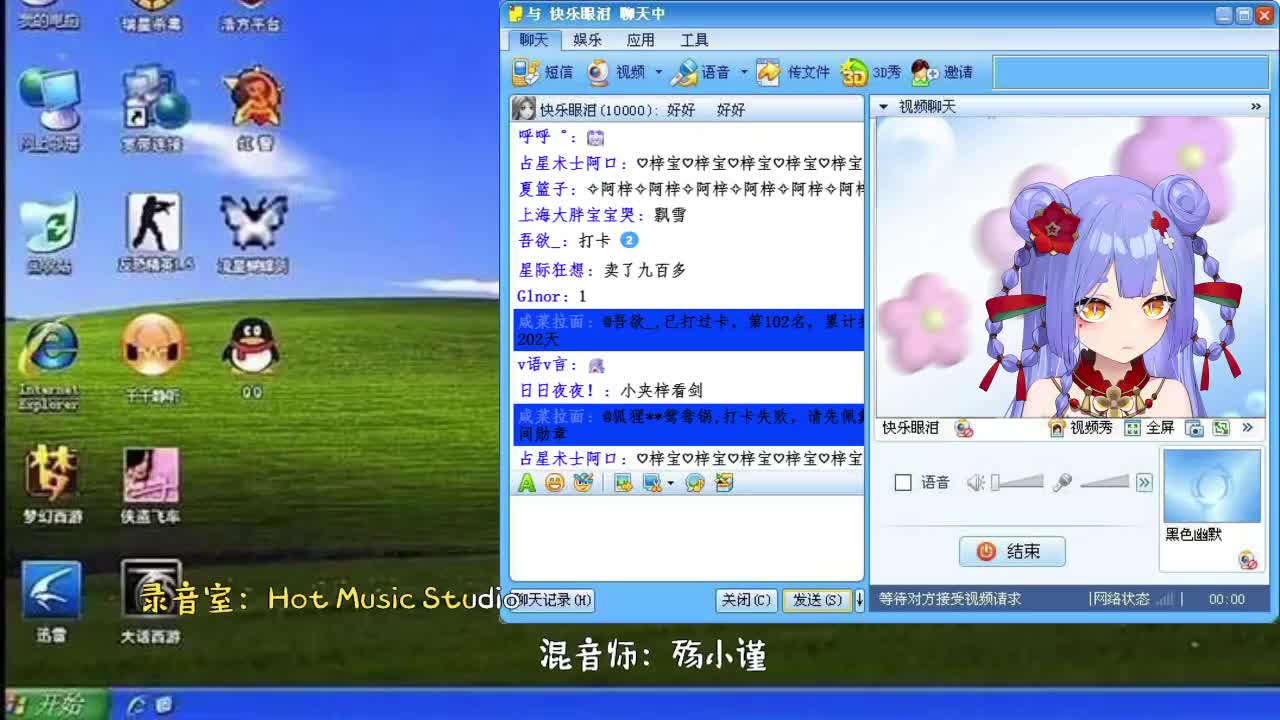Open the font settings green A icon

[527, 483]
